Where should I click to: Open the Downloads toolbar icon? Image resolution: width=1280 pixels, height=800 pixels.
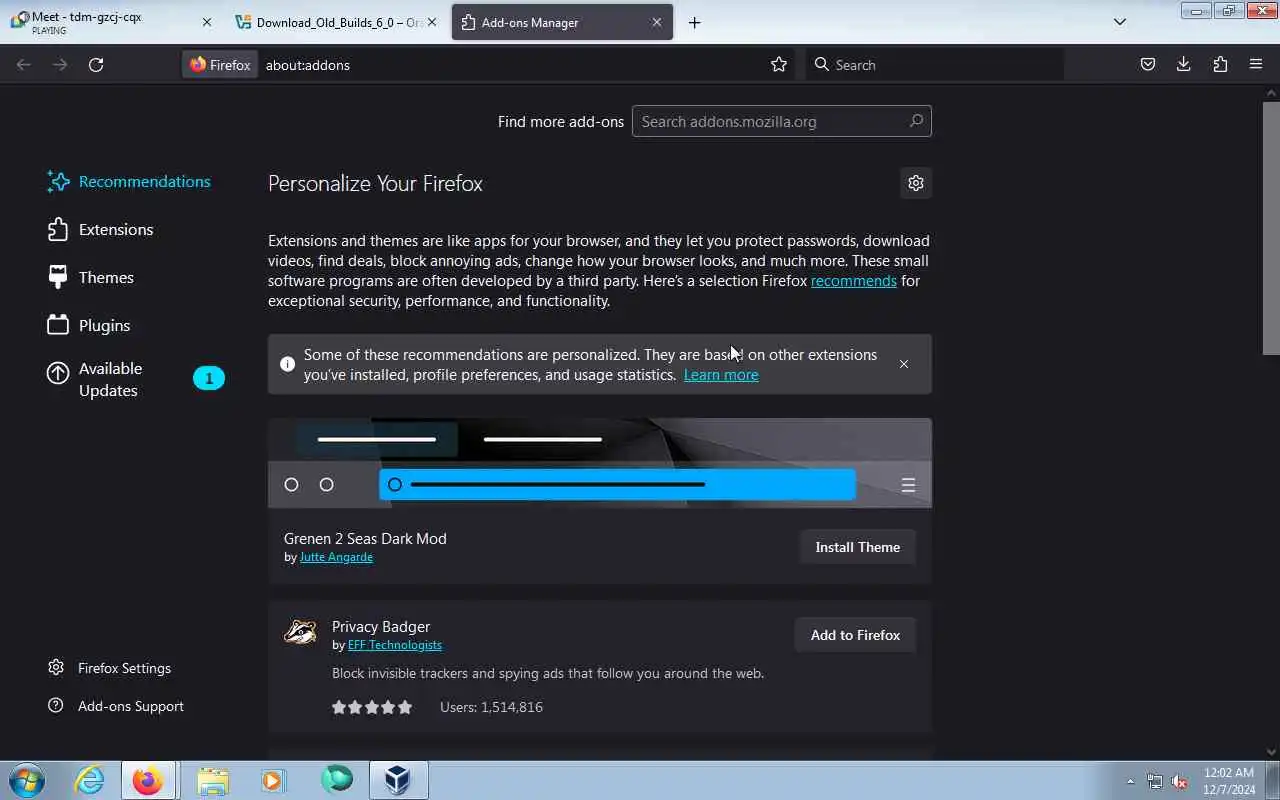click(1184, 65)
